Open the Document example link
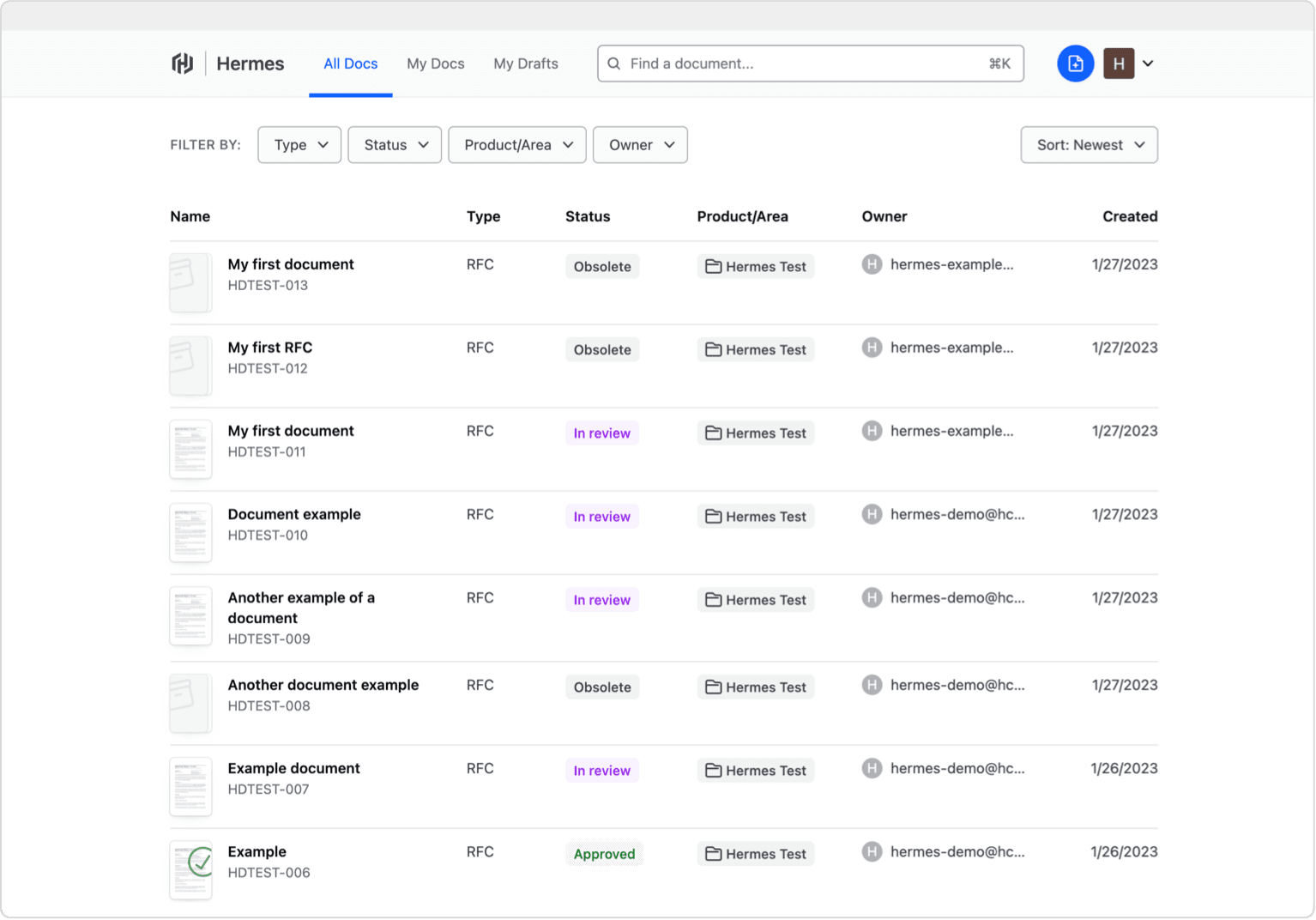 (x=294, y=514)
